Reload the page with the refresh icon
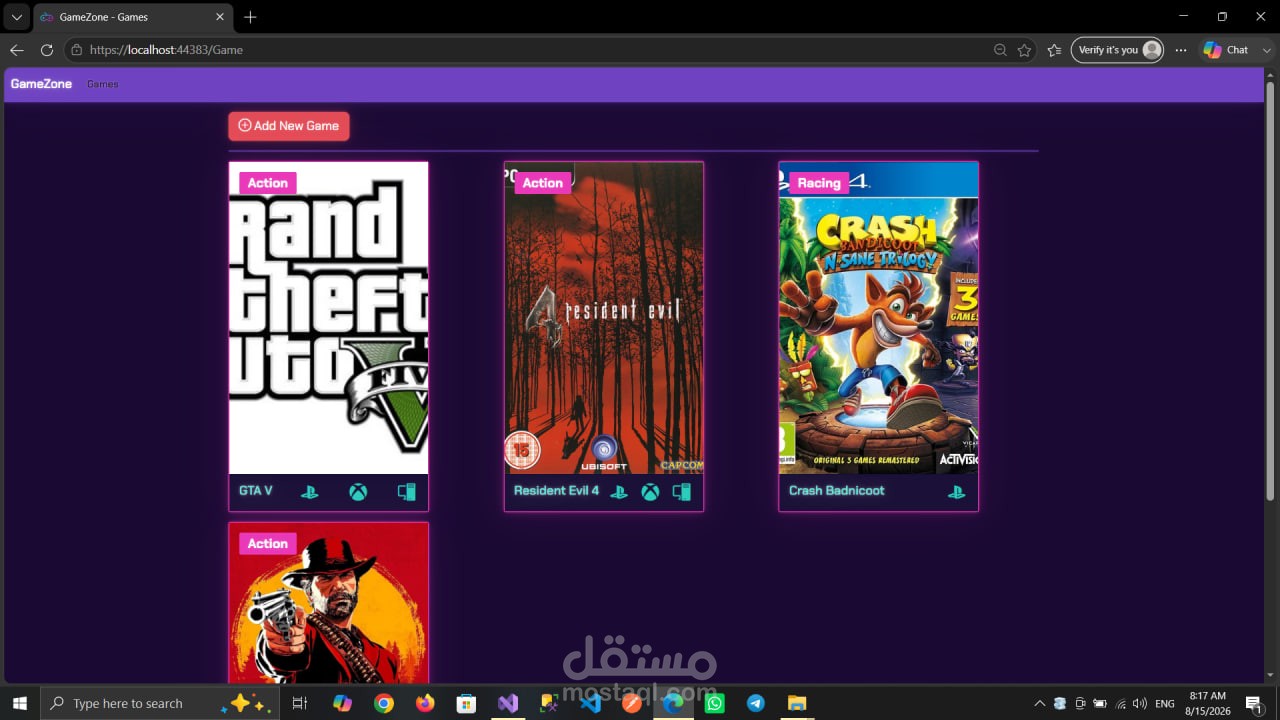 46,50
